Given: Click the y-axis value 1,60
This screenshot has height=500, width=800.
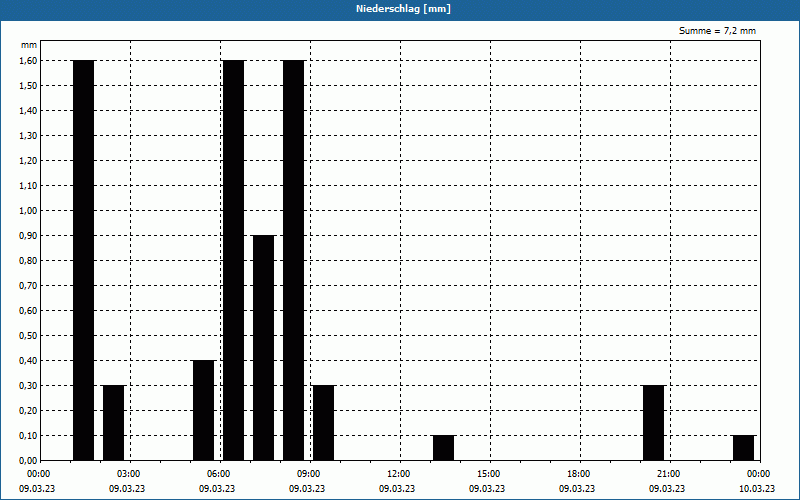Looking at the screenshot, I should coord(28,61).
